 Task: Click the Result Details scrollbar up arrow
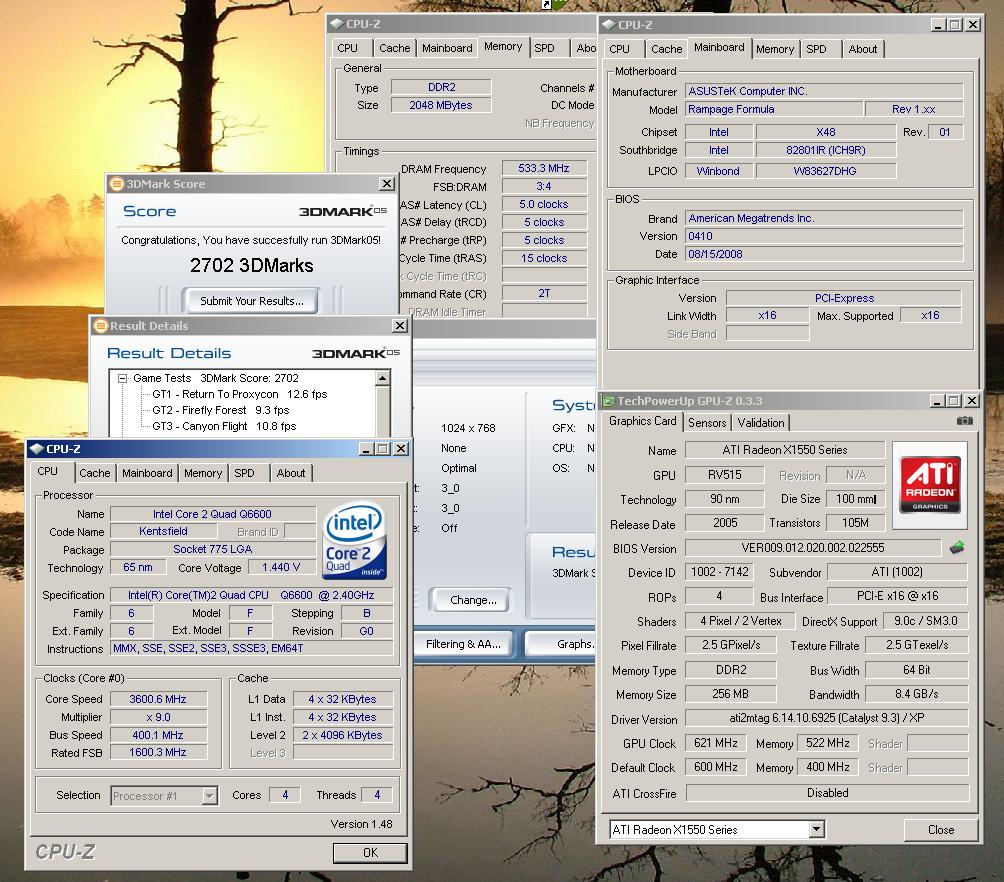[x=382, y=379]
